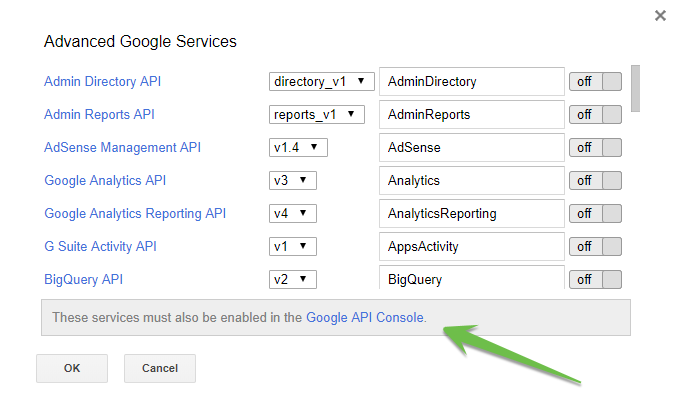The image size is (675, 403).
Task: Open the directory_v1 version dropdown
Action: 322,81
